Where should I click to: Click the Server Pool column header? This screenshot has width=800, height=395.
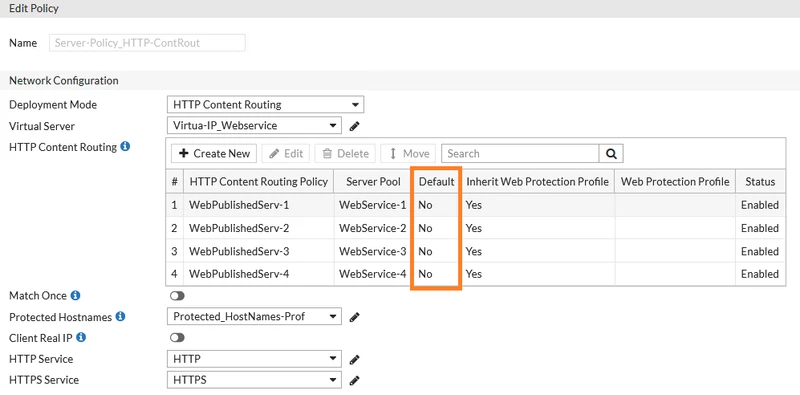pyautogui.click(x=373, y=182)
